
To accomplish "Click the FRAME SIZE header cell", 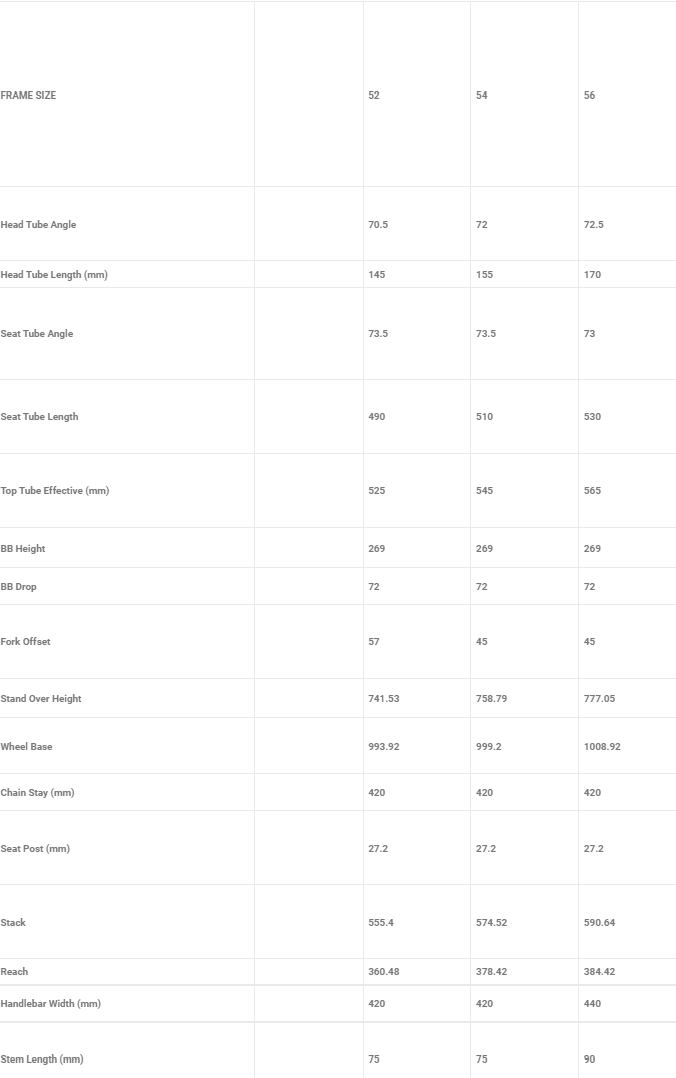I will tap(28, 96).
